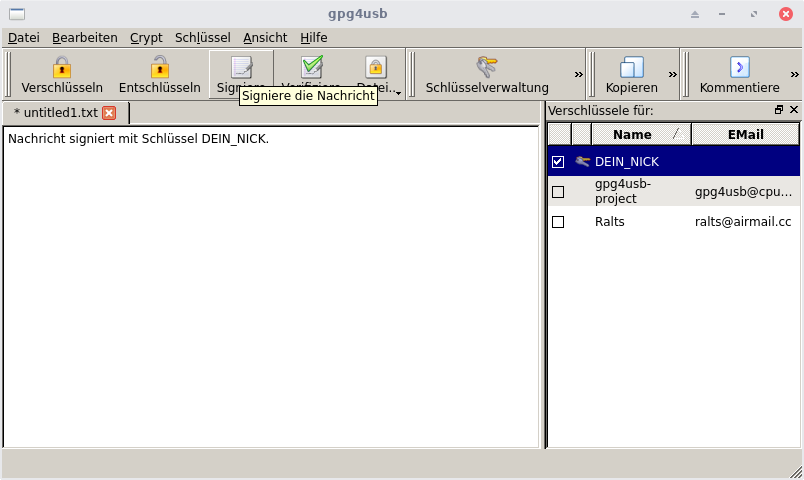Image resolution: width=804 pixels, height=480 pixels.
Task: Click the Entschlüsseln open-lock icon
Action: (x=159, y=67)
